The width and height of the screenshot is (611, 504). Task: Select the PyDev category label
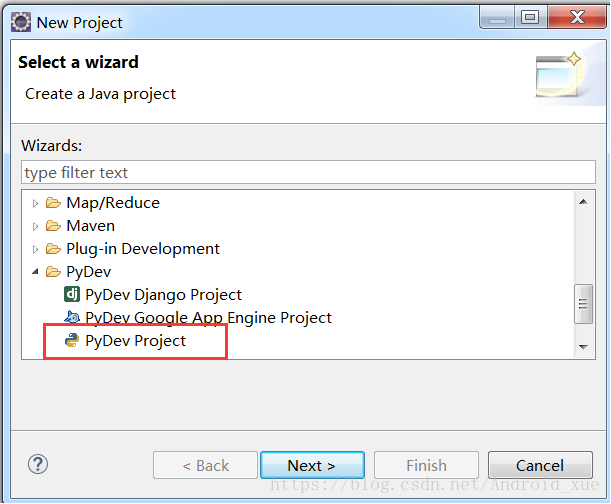click(89, 272)
